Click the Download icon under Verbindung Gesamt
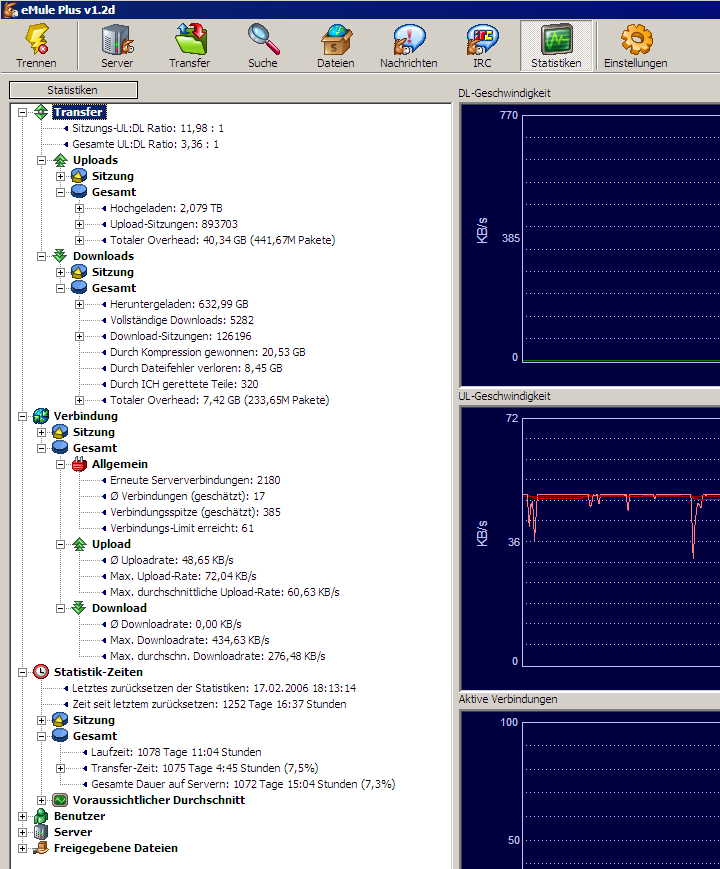 (x=79, y=609)
